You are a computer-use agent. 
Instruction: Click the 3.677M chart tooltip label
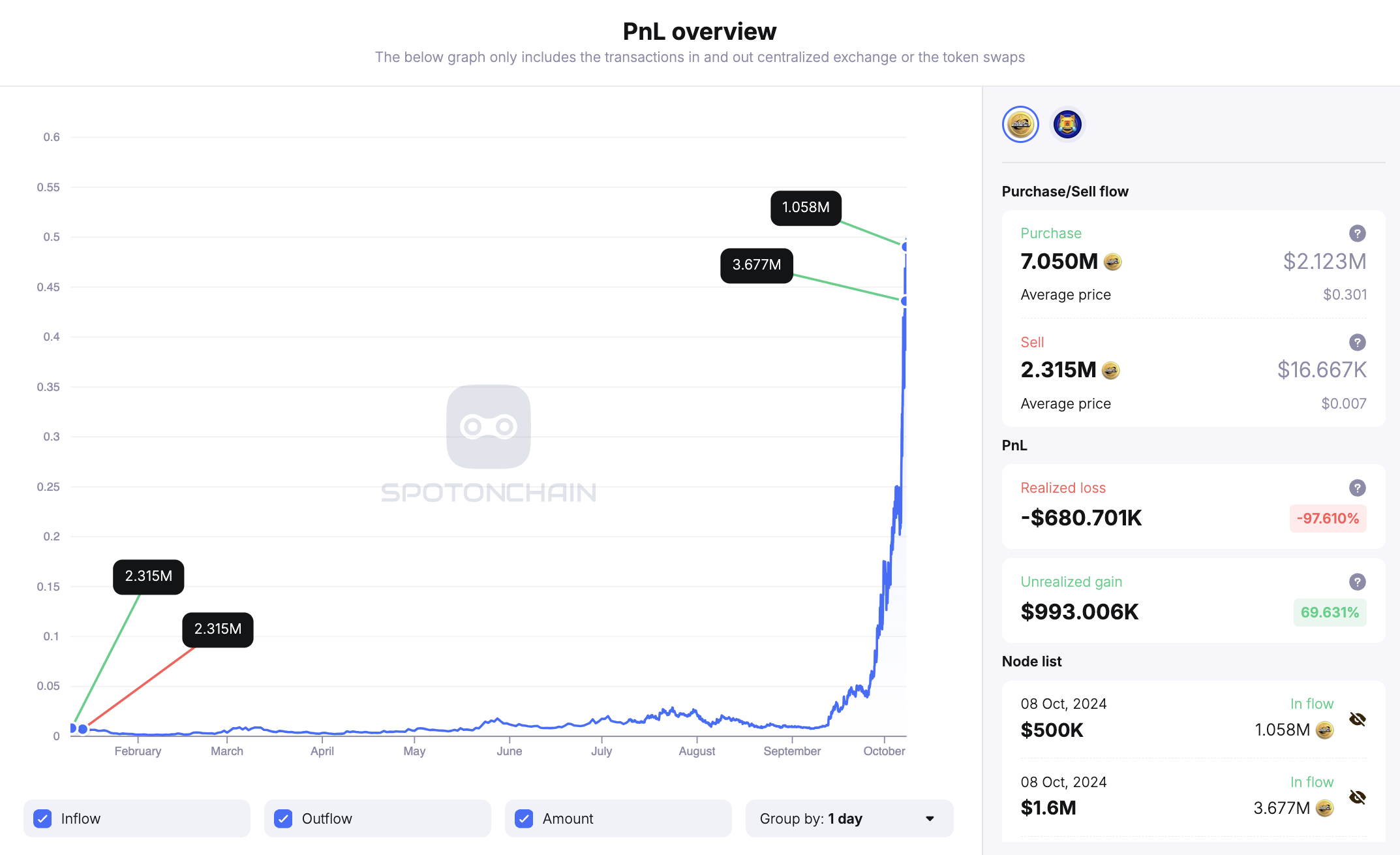point(756,265)
